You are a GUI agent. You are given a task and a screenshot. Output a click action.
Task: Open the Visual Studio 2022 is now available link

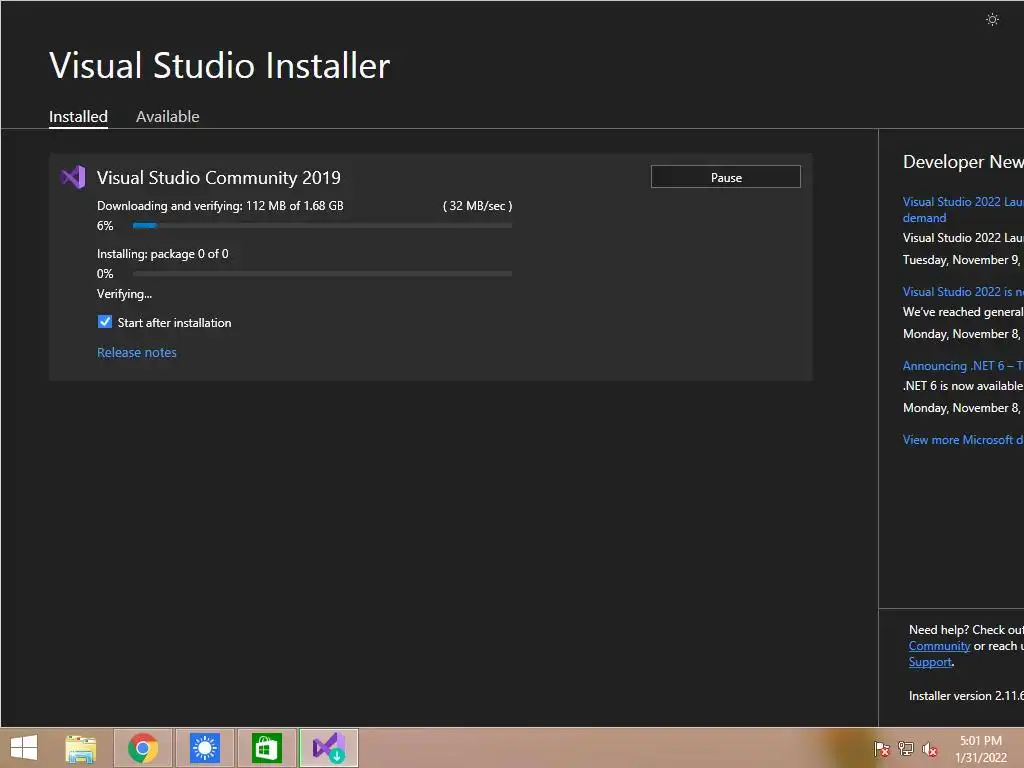[963, 292]
